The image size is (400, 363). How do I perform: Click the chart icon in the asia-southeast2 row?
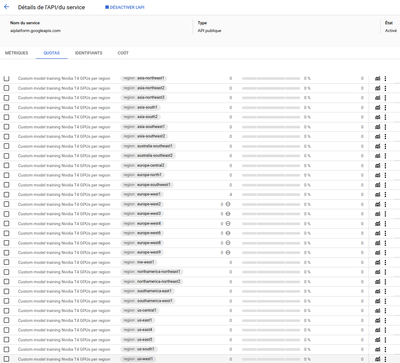coord(377,136)
